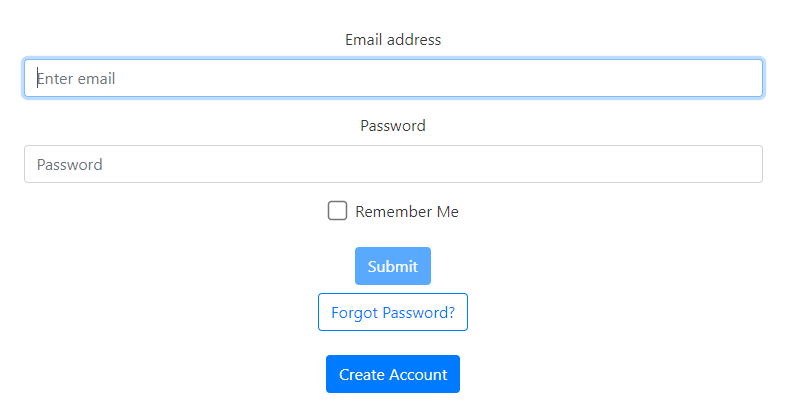This screenshot has height=414, width=785.
Task: Select the 'Enter email' placeholder text box
Action: pyautogui.click(x=393, y=78)
